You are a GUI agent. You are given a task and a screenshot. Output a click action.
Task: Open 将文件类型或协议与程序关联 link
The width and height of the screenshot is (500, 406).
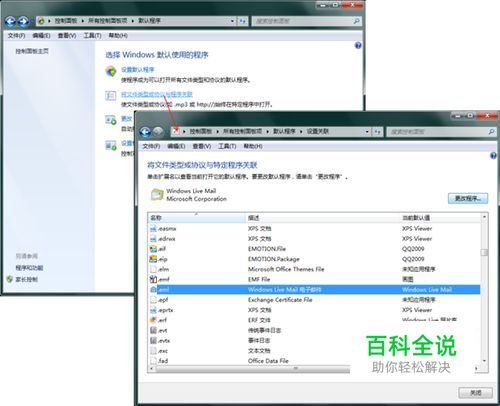click(157, 94)
